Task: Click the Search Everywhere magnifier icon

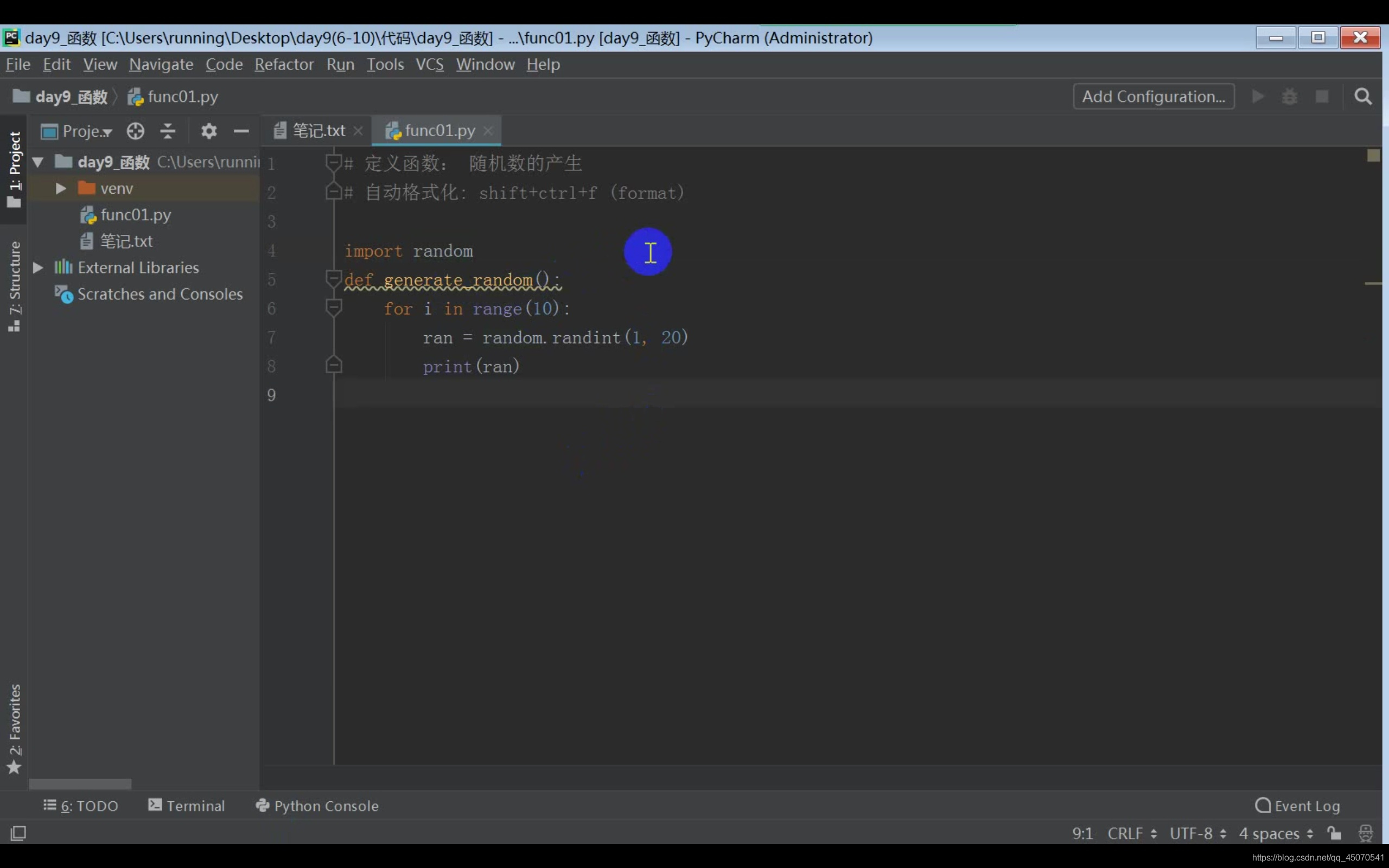Action: click(x=1363, y=97)
